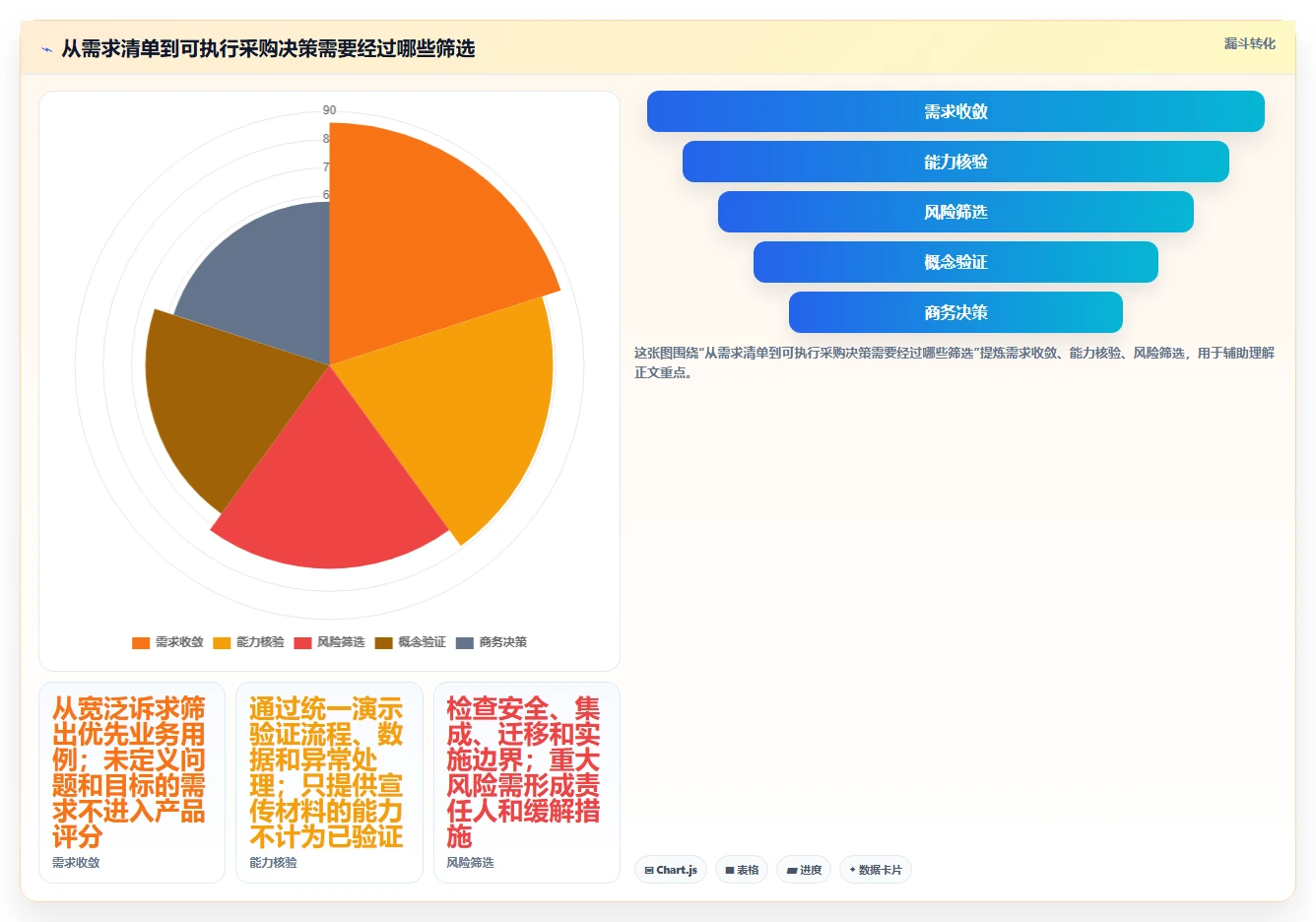The image size is (1316, 922).
Task: Click the 表格 tag chip
Action: coord(742,870)
